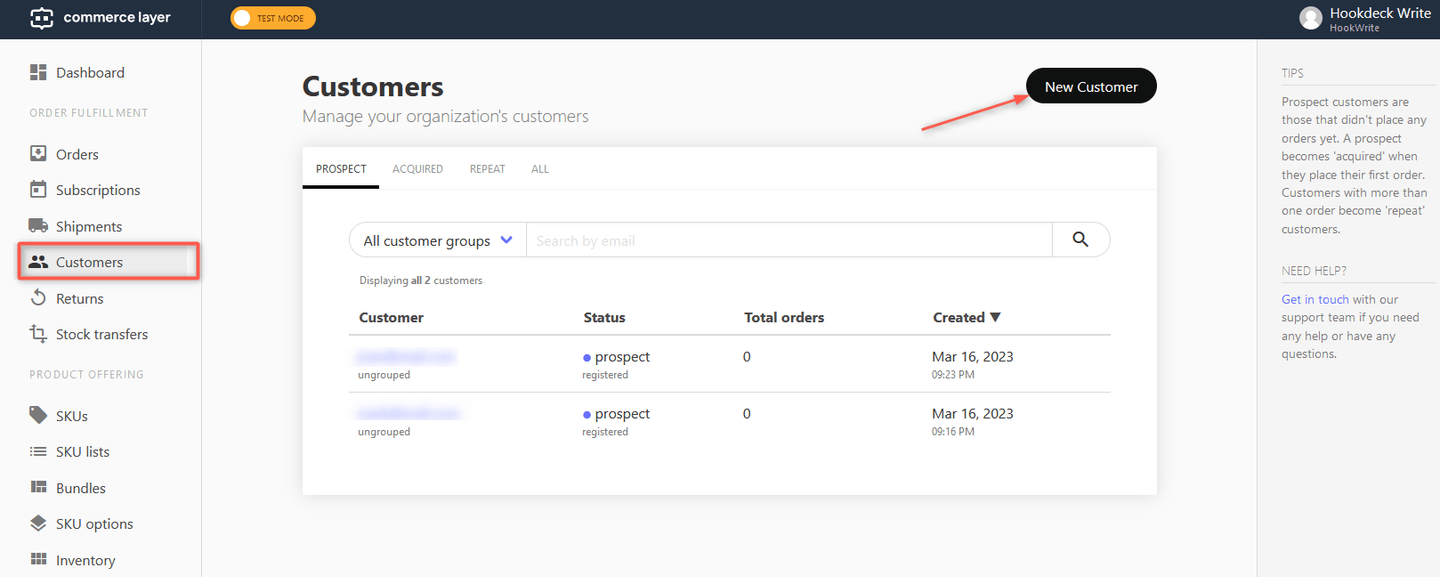Select the Orders icon in the sidebar
The height and width of the screenshot is (577, 1440).
(38, 153)
